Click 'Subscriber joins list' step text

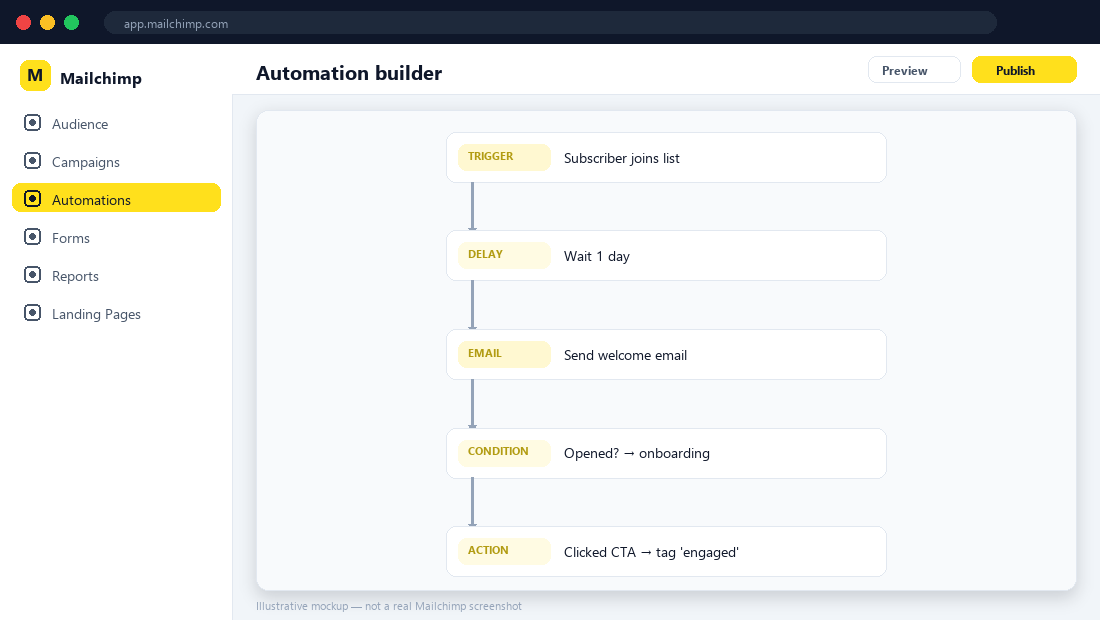[622, 159]
